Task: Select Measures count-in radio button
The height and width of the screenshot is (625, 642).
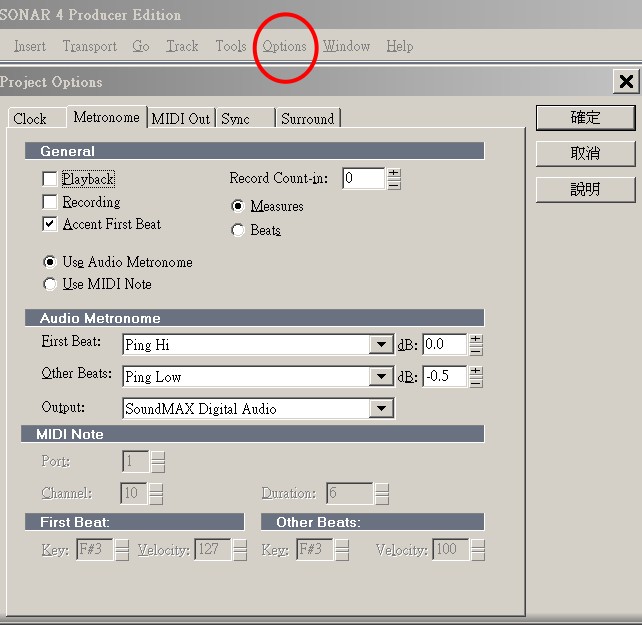Action: [238, 206]
